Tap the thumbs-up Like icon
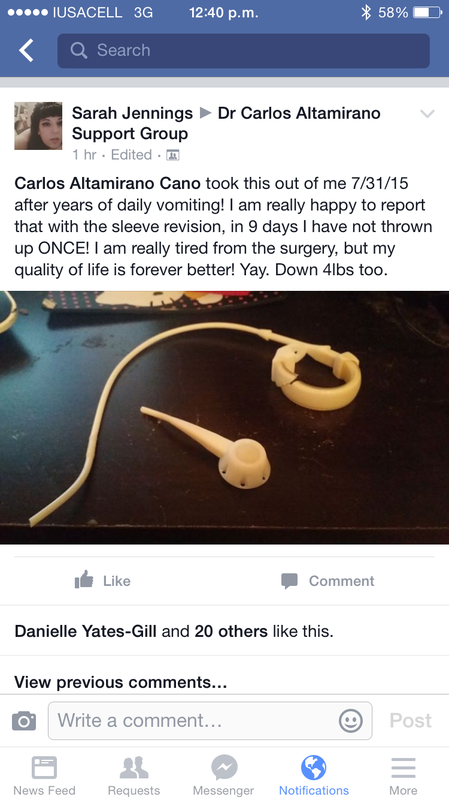 84,580
